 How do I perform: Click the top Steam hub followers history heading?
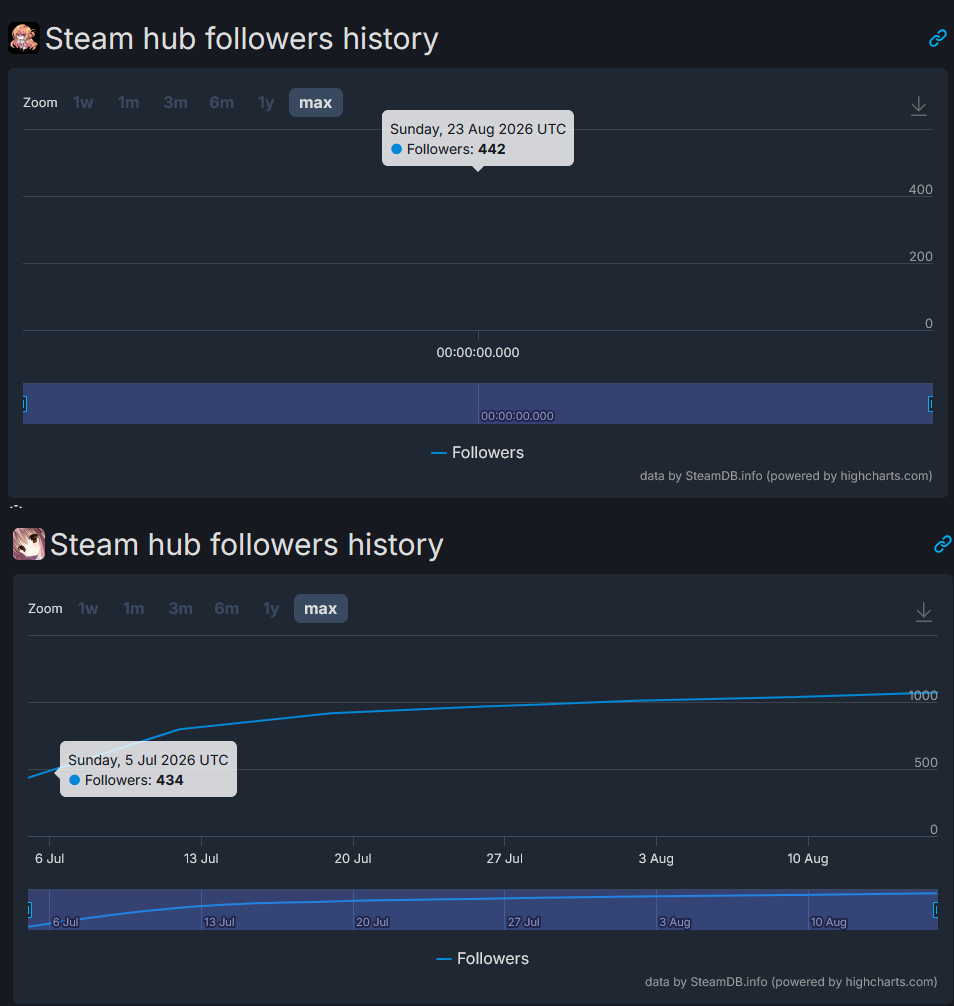(242, 38)
